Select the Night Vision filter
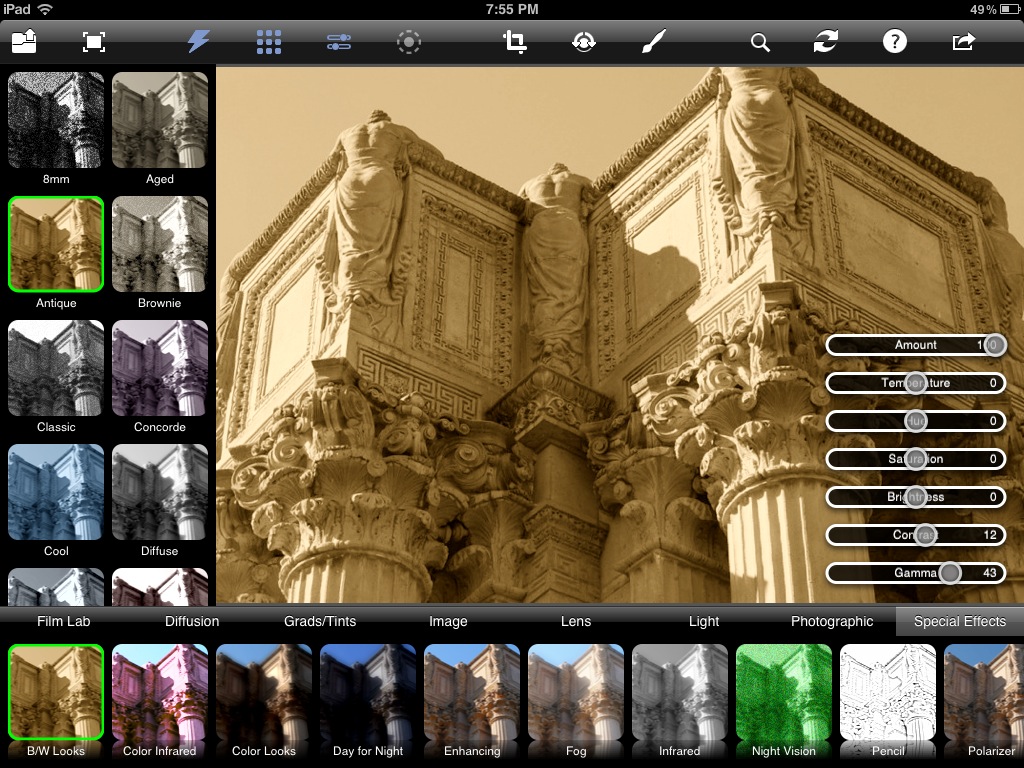The image size is (1024, 768). click(784, 692)
